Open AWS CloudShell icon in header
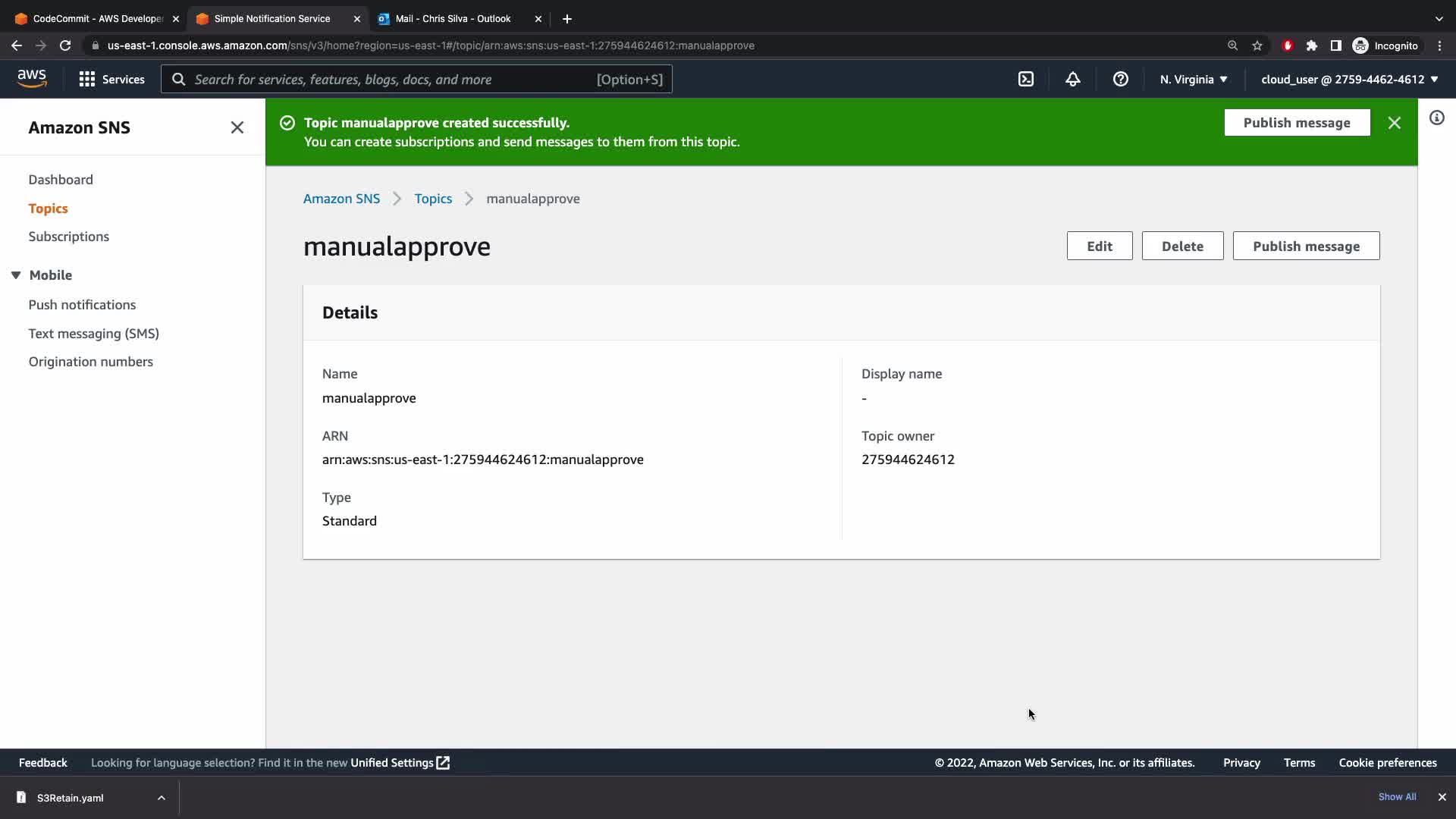The width and height of the screenshot is (1456, 819). (1025, 79)
